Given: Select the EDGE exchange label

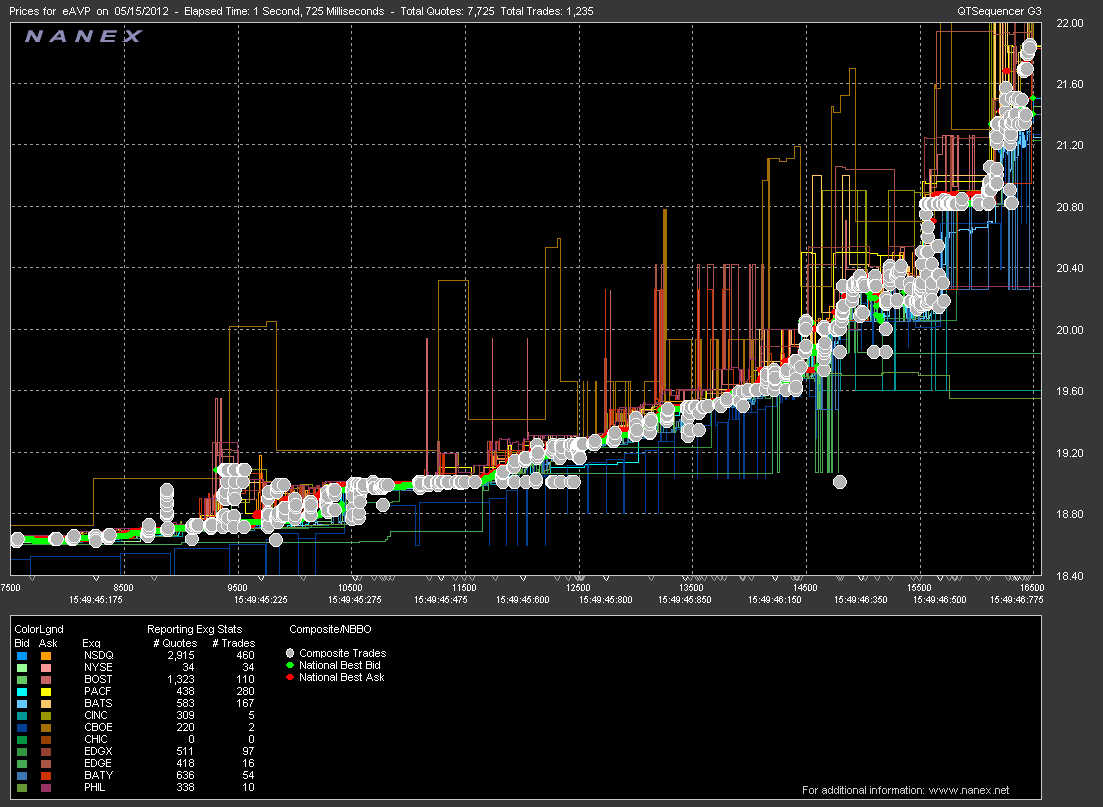Looking at the screenshot, I should point(98,763).
